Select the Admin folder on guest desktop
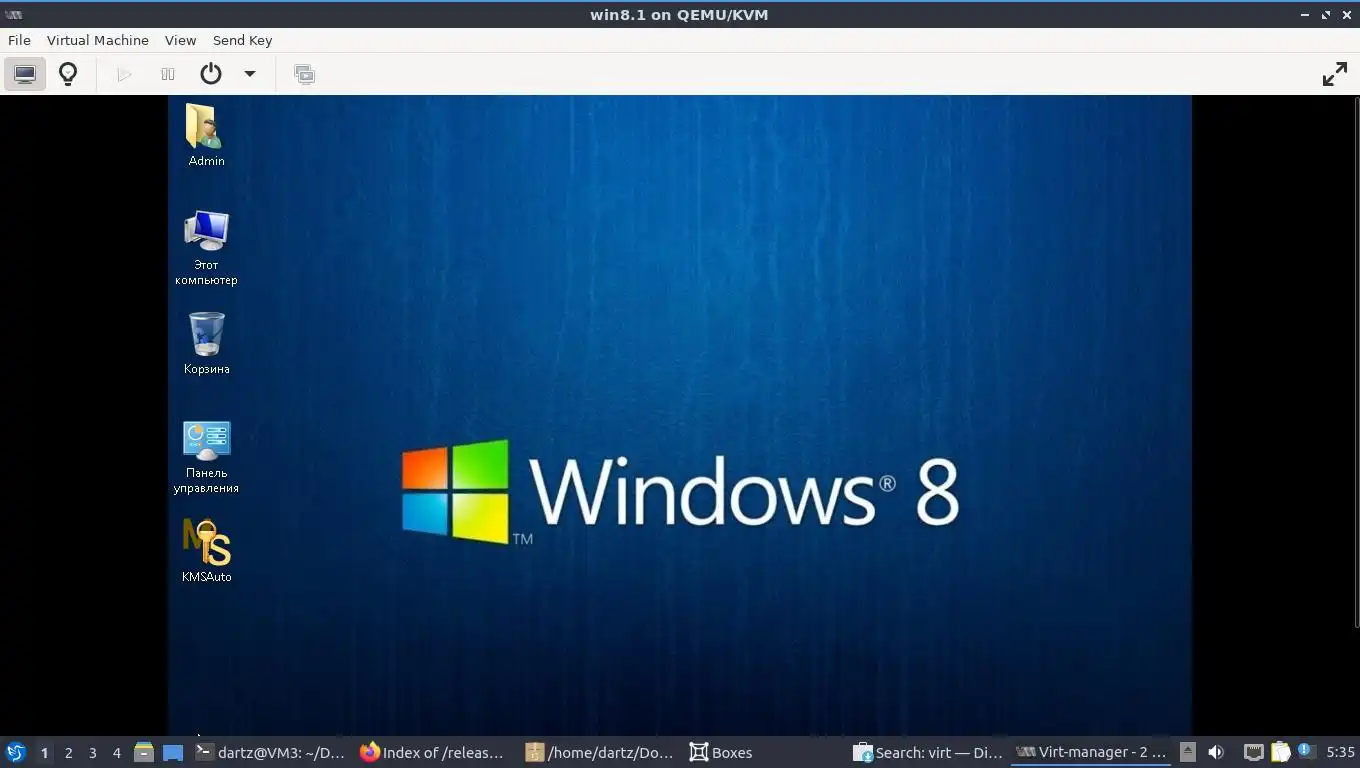Viewport: 1360px width, 768px height. point(206,135)
